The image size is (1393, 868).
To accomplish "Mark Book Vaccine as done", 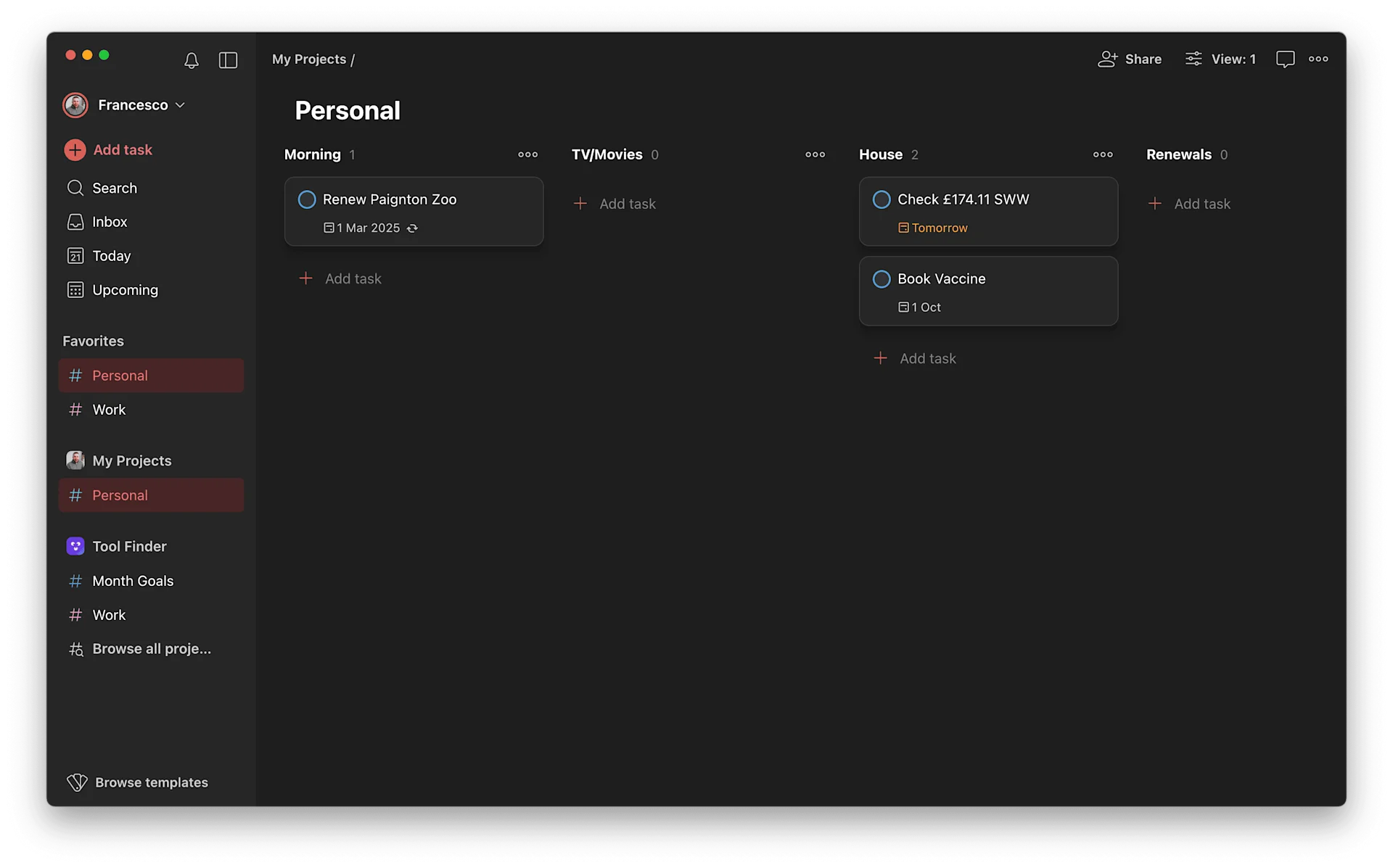I will (882, 278).
